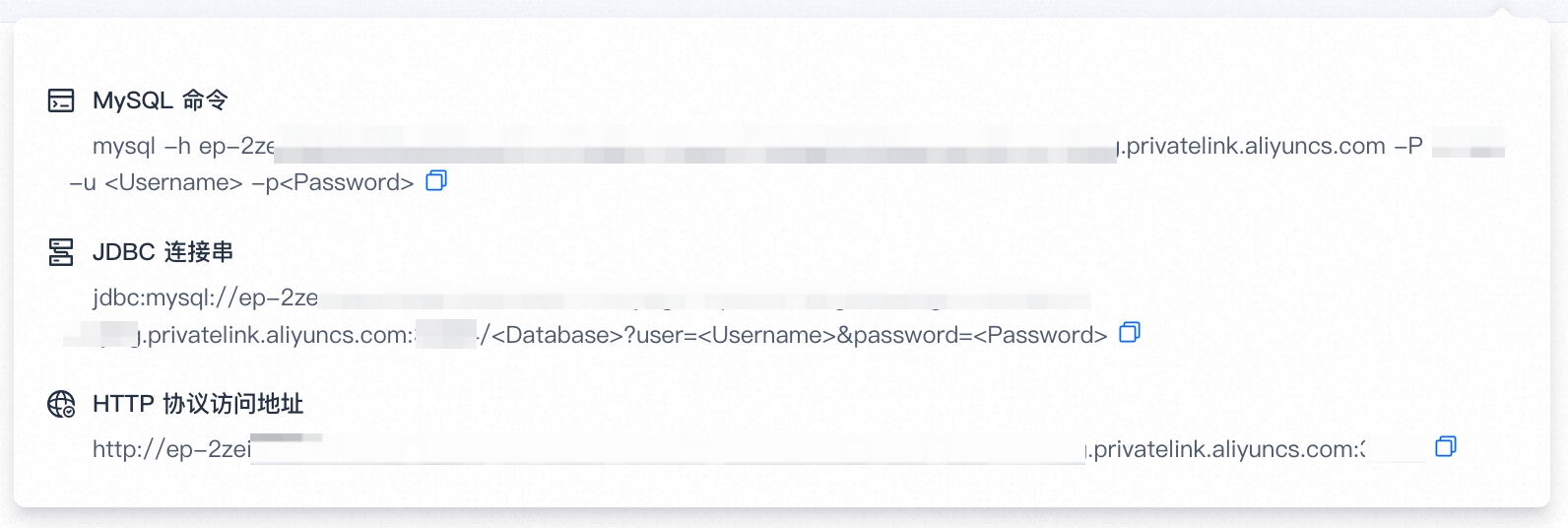Image resolution: width=1568 pixels, height=528 pixels.
Task: Click the '&password=<Password>' portion of JDBC string
Action: (972, 335)
